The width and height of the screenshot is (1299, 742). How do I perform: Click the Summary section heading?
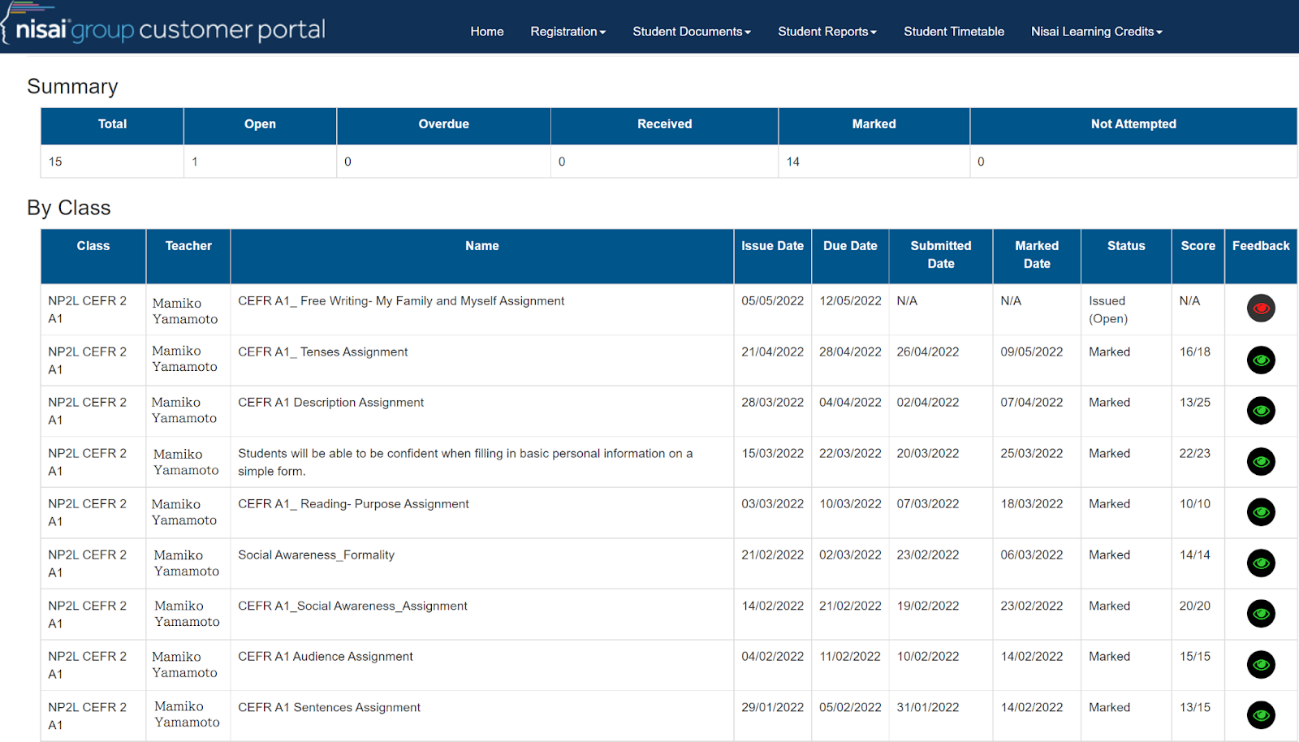click(x=72, y=87)
